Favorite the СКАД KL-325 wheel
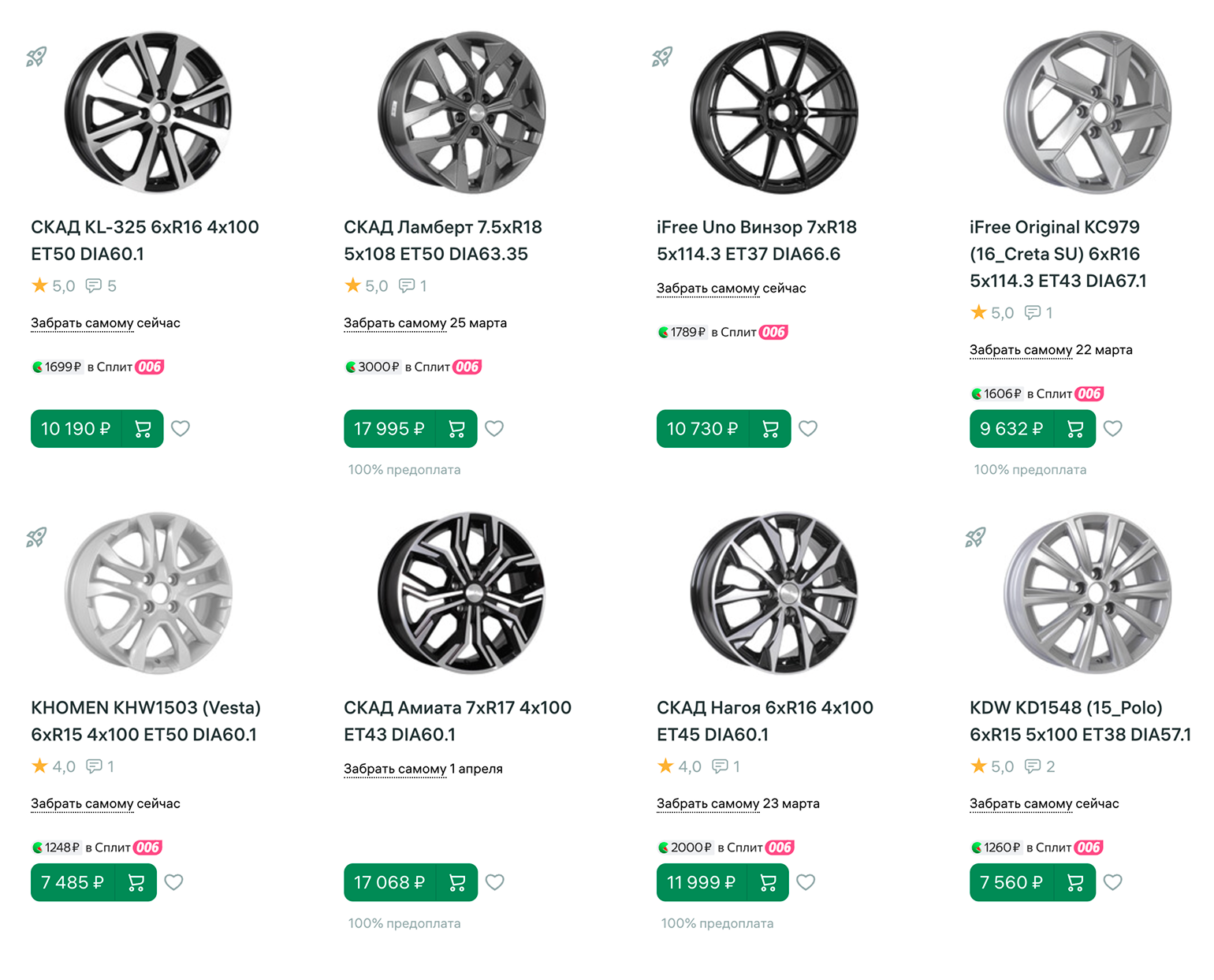The image size is (1214, 980). [x=181, y=429]
